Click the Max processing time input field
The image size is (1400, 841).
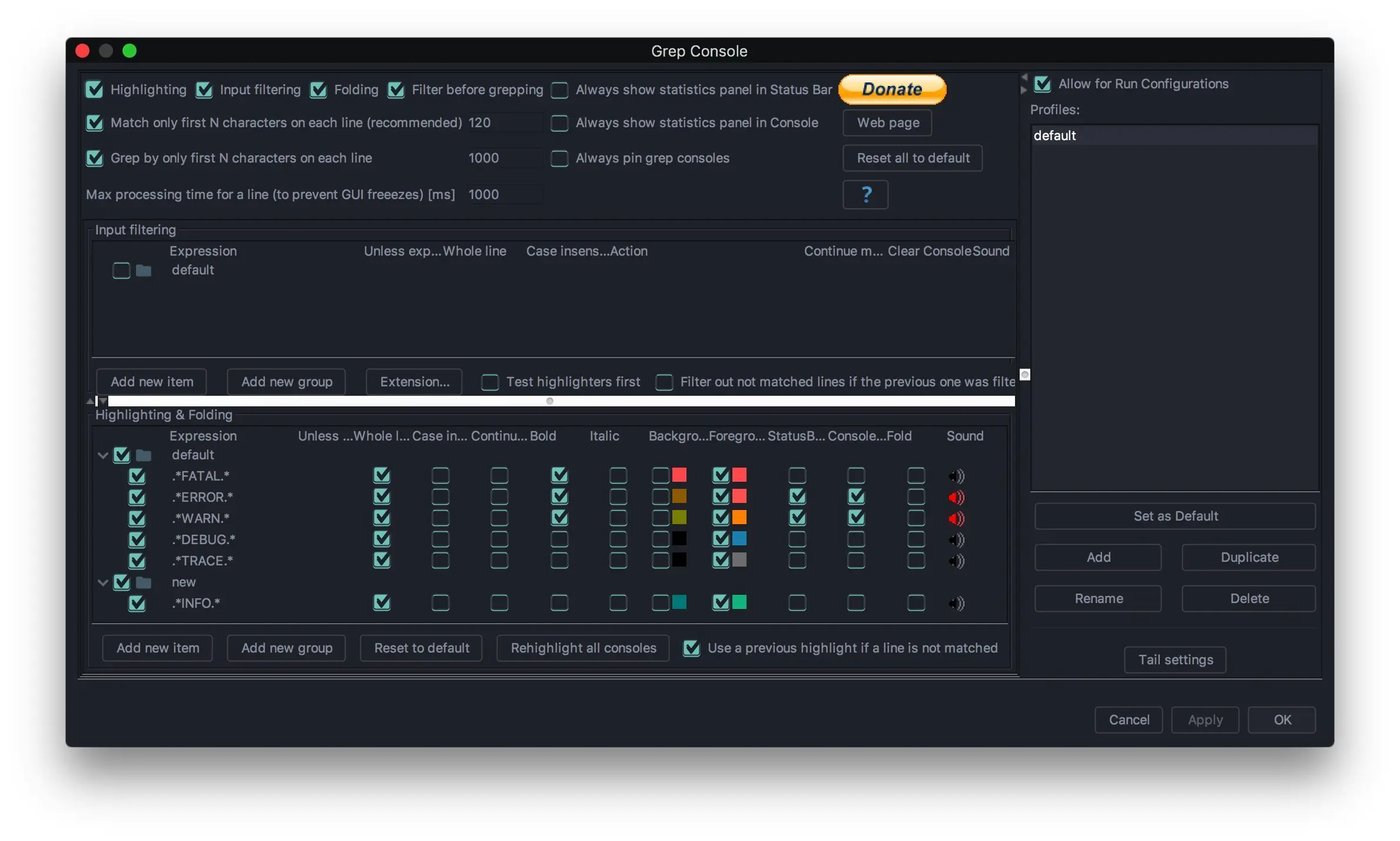click(505, 195)
